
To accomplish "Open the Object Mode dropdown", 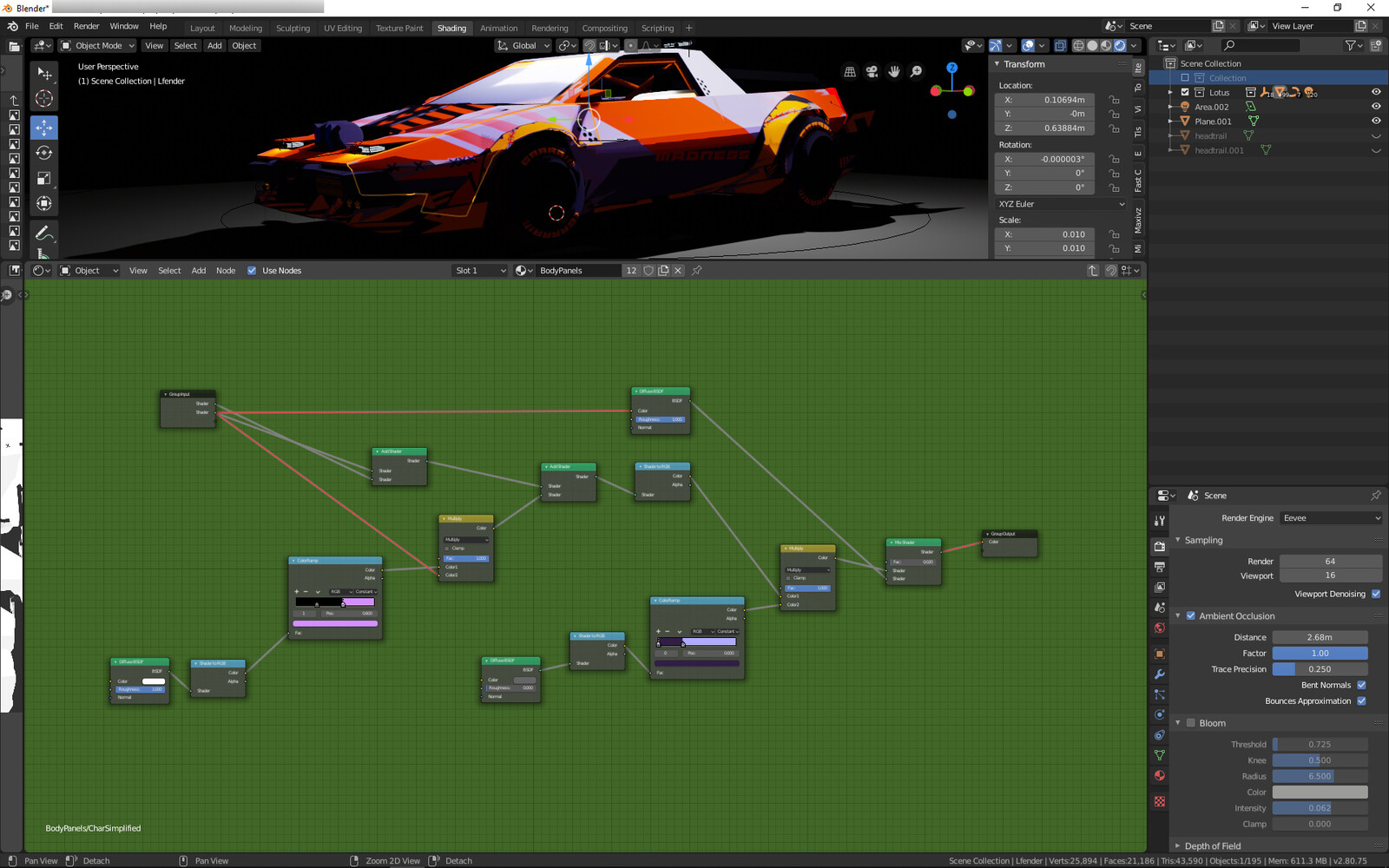I will [97, 46].
